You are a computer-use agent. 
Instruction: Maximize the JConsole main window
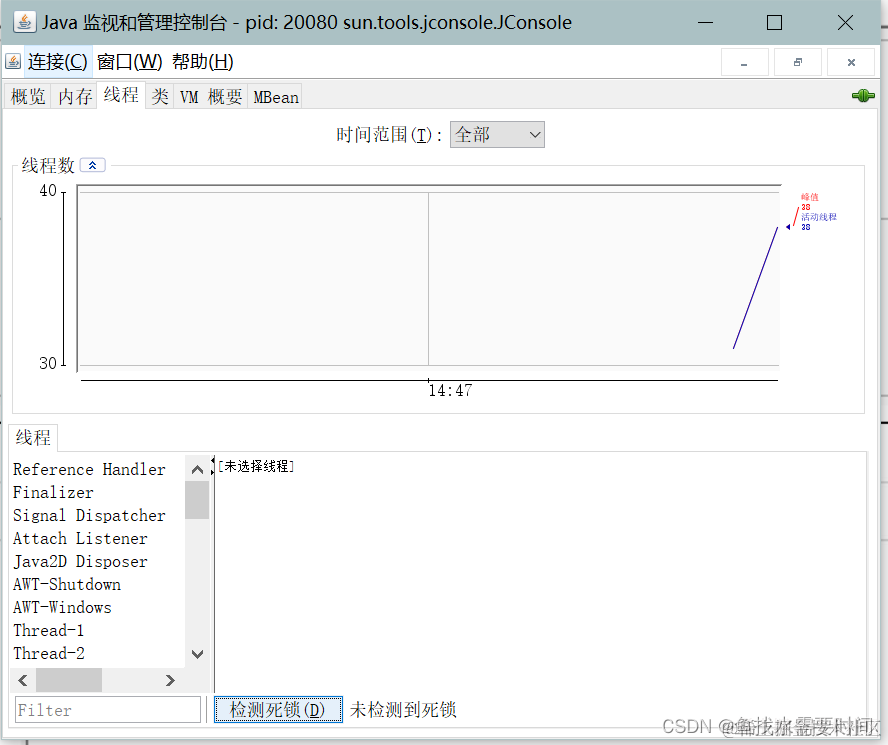pos(774,23)
